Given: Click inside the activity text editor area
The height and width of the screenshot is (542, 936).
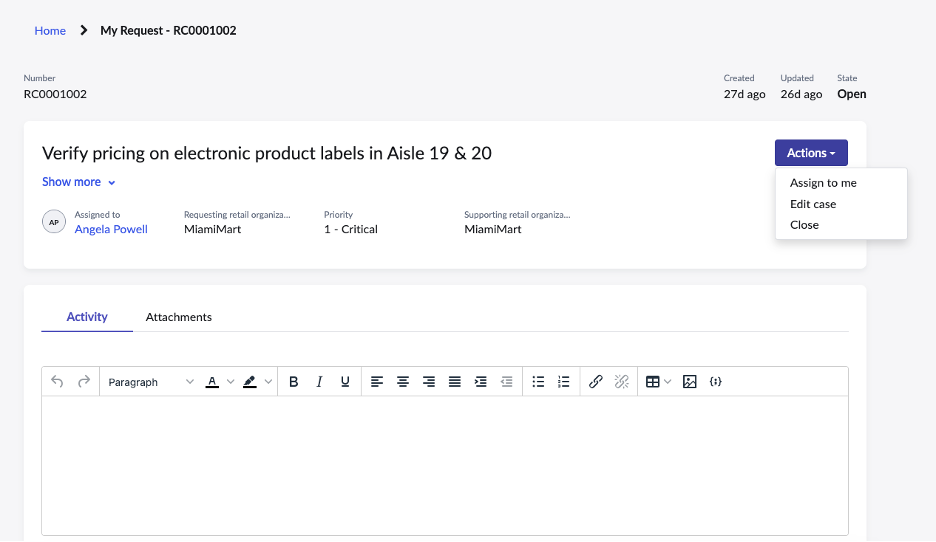Looking at the screenshot, I should (x=445, y=465).
